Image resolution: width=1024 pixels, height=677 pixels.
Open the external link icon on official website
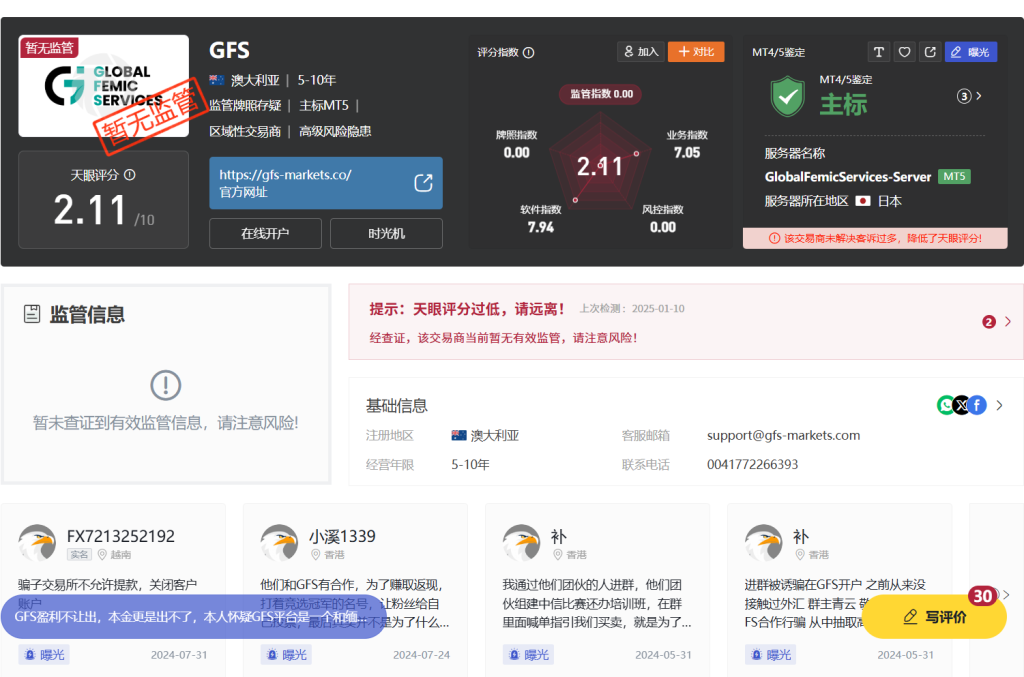[x=423, y=183]
